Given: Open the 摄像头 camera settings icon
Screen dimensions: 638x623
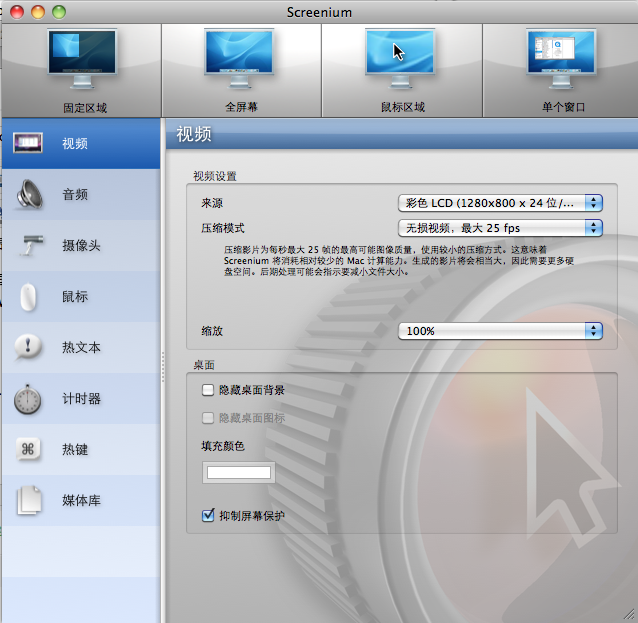Looking at the screenshot, I should [28, 245].
